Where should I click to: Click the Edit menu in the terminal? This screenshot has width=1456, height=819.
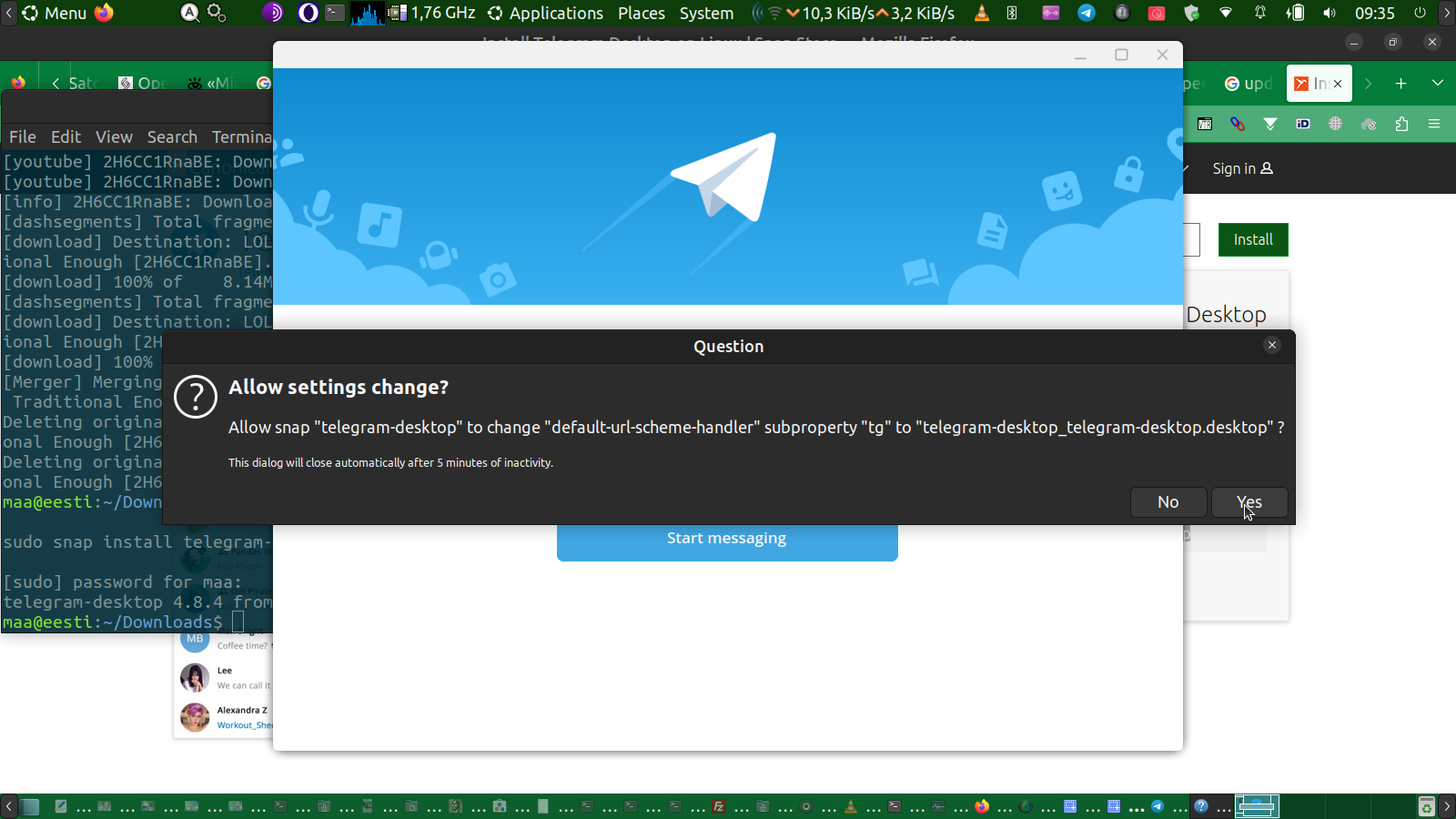66,136
